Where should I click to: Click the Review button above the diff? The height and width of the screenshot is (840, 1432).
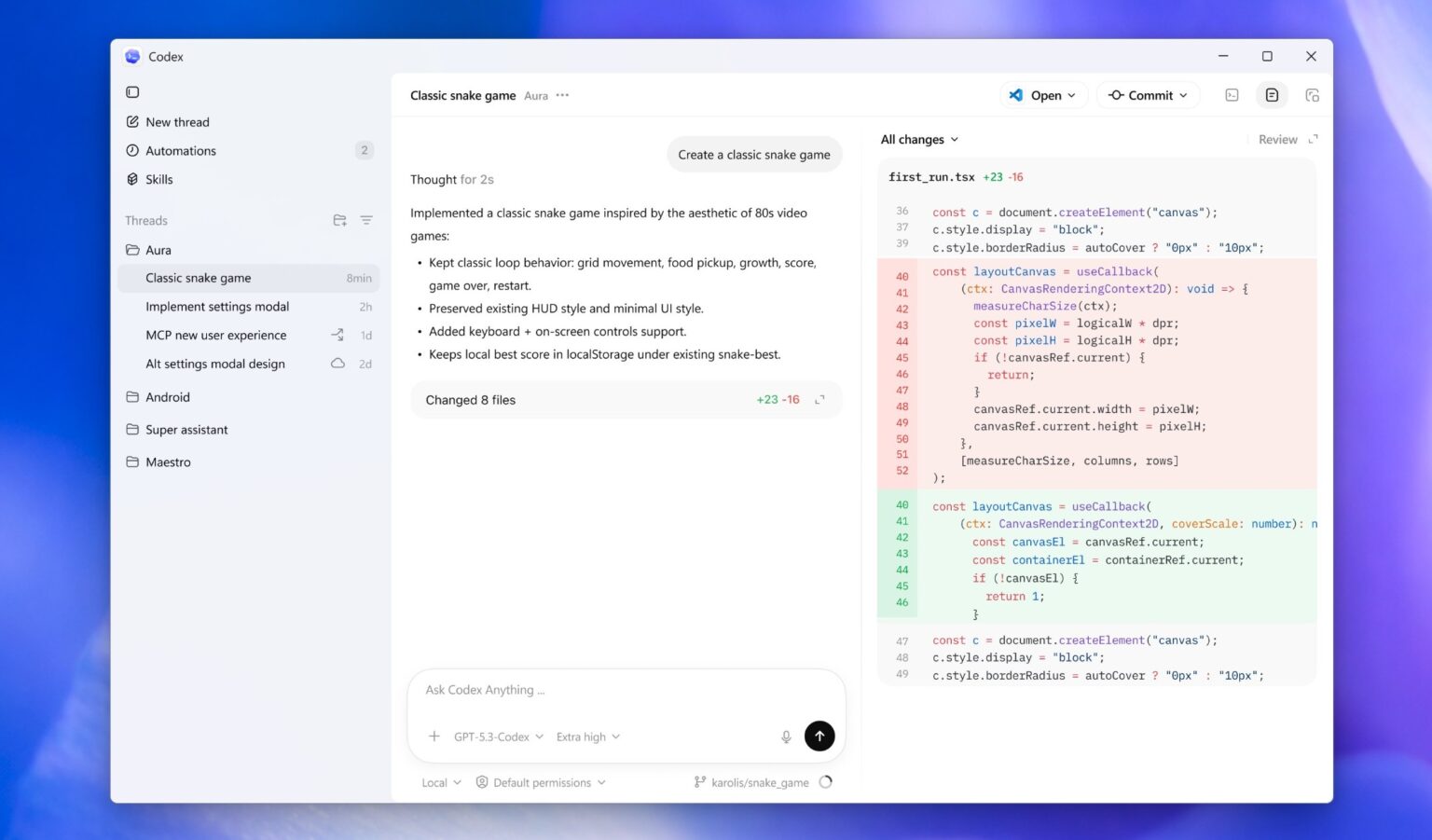1277,139
